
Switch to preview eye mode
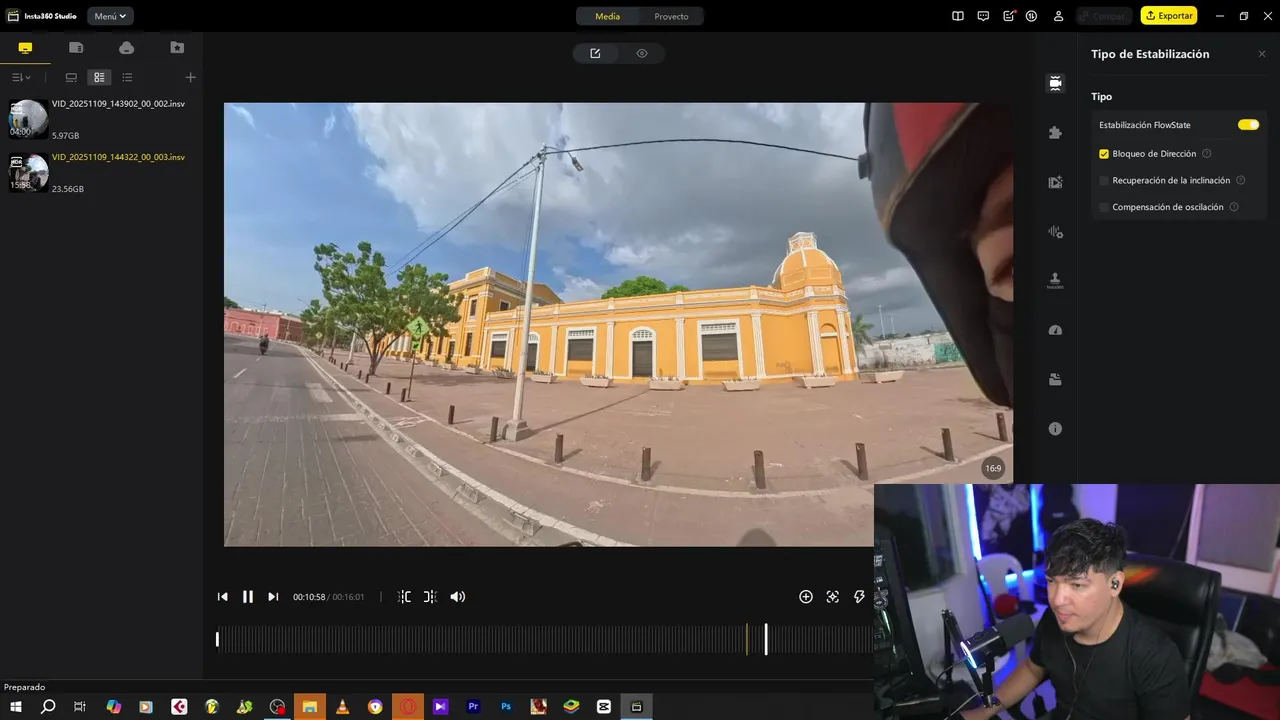tap(642, 54)
